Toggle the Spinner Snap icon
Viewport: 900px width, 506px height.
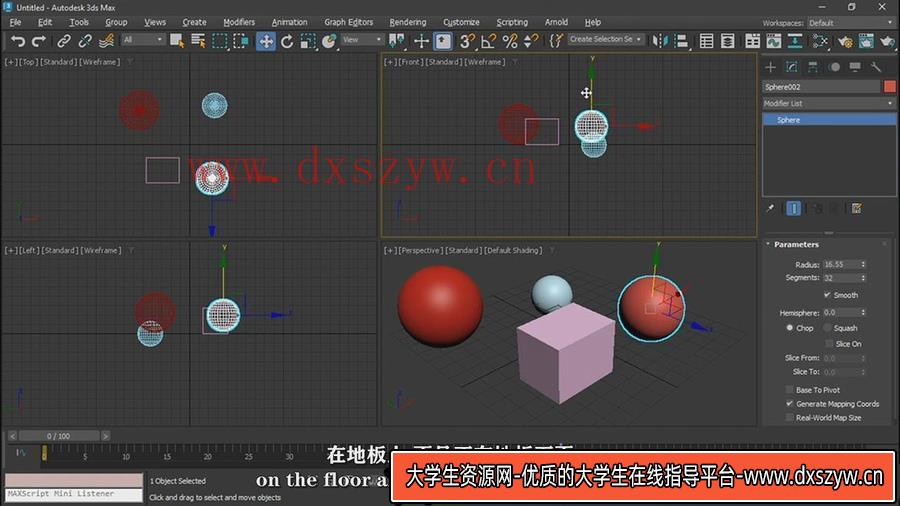tap(532, 41)
